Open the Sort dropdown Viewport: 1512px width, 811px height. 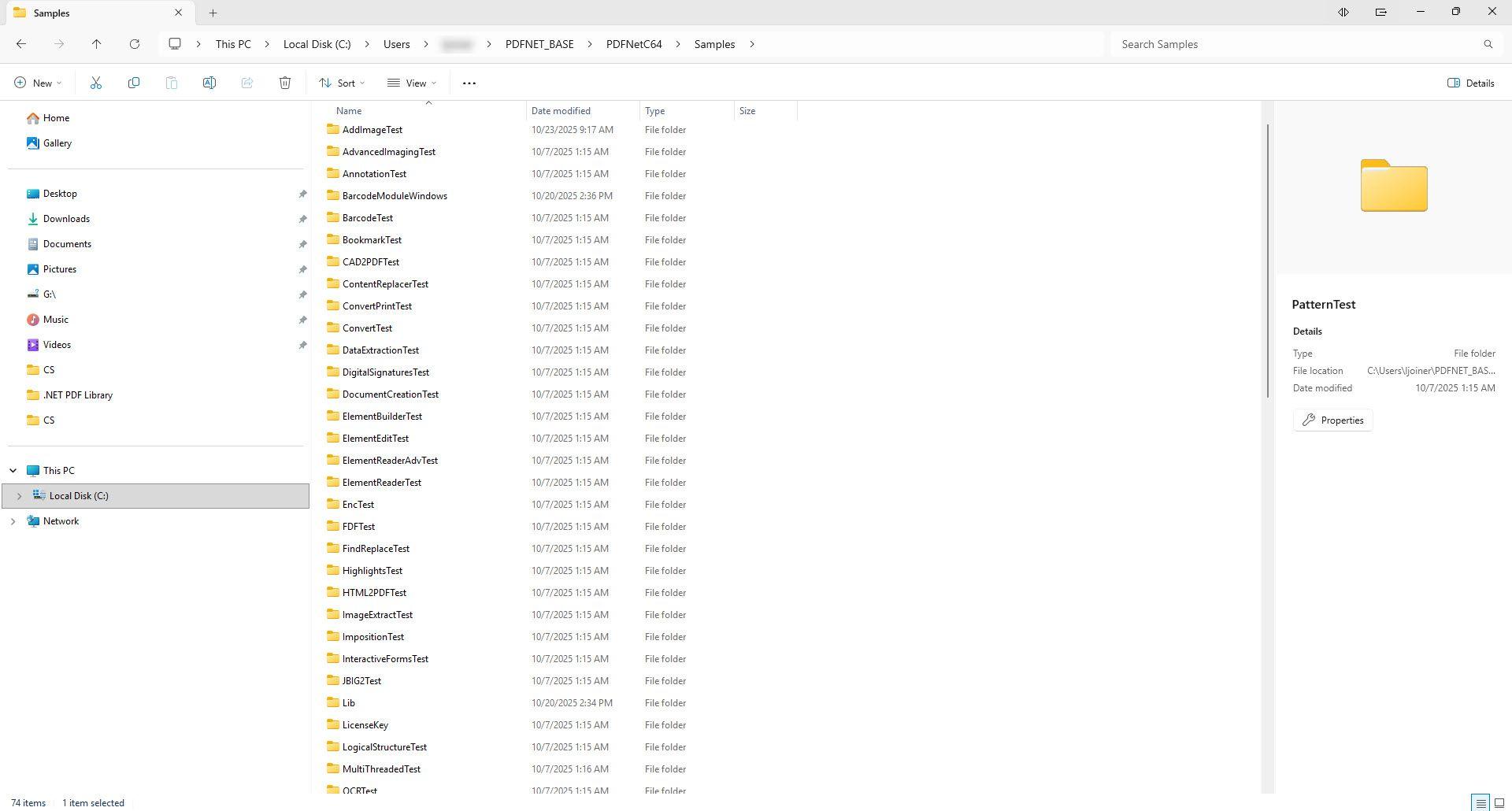point(341,83)
